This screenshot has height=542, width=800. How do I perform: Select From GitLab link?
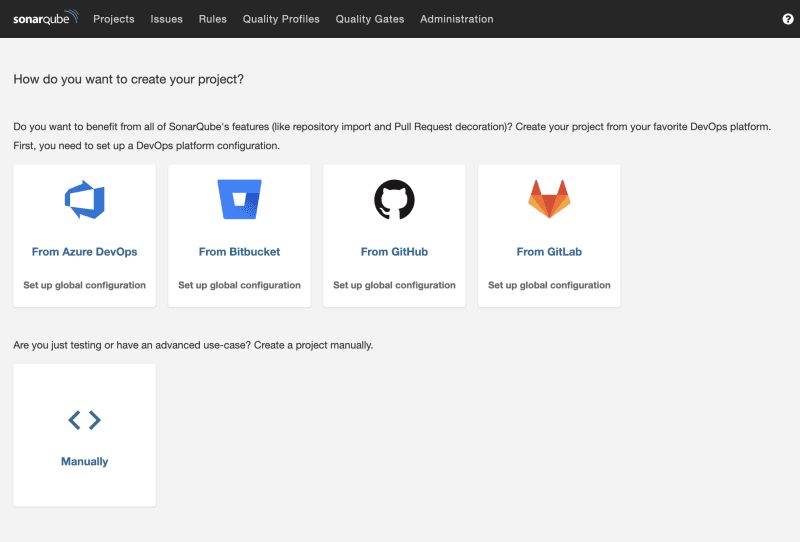(x=549, y=252)
